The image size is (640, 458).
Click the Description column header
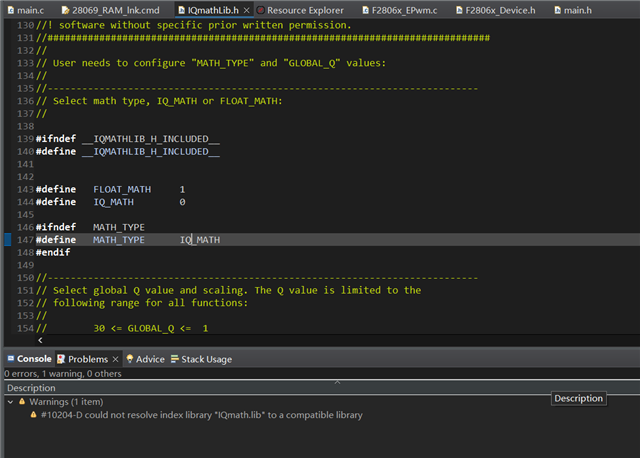pos(32,387)
